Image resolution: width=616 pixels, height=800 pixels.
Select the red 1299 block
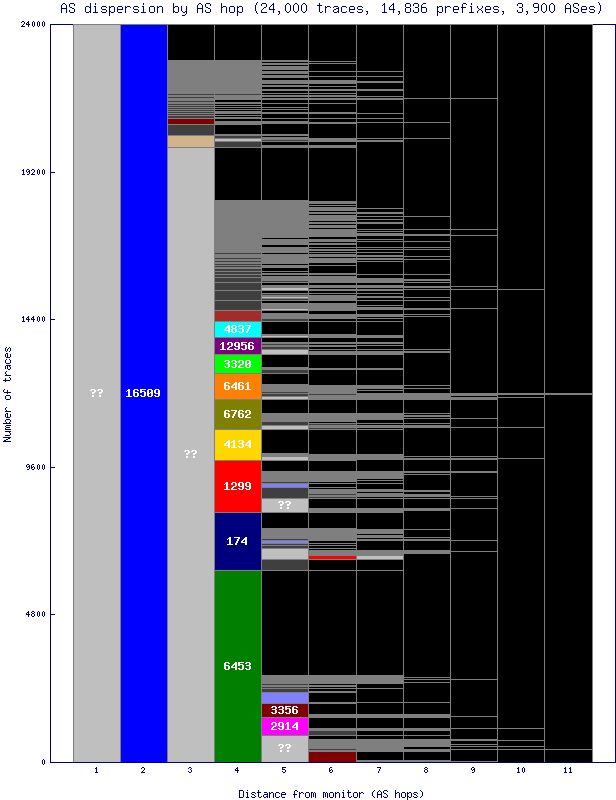click(238, 486)
